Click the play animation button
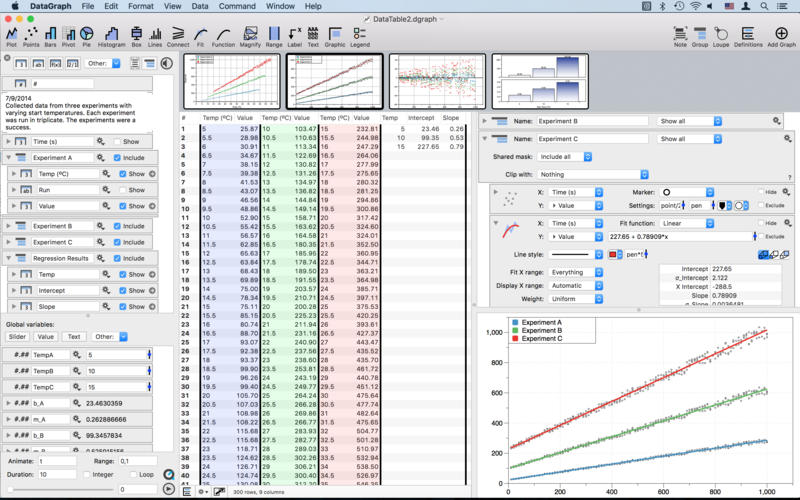800x500 pixels. pyautogui.click(x=169, y=489)
